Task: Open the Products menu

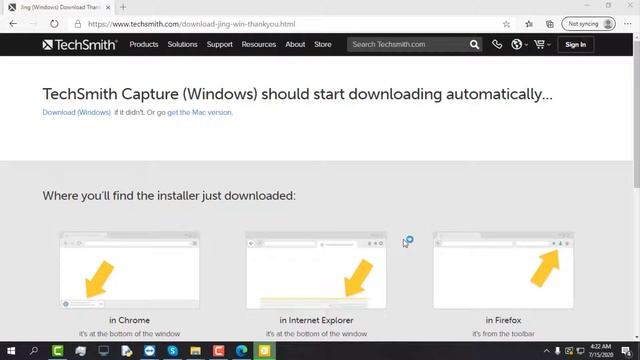Action: (144, 44)
